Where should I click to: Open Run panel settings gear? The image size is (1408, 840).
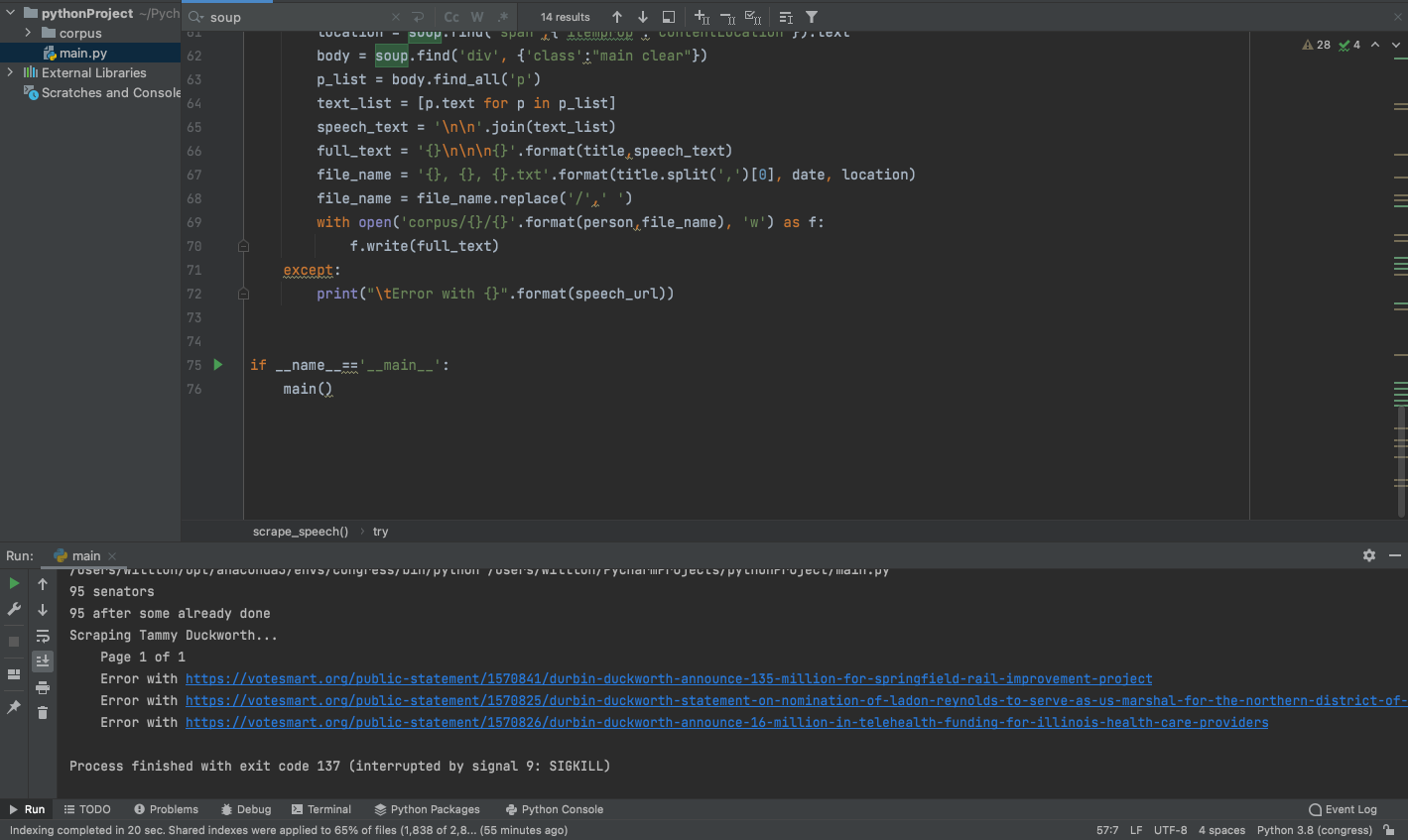1369,555
